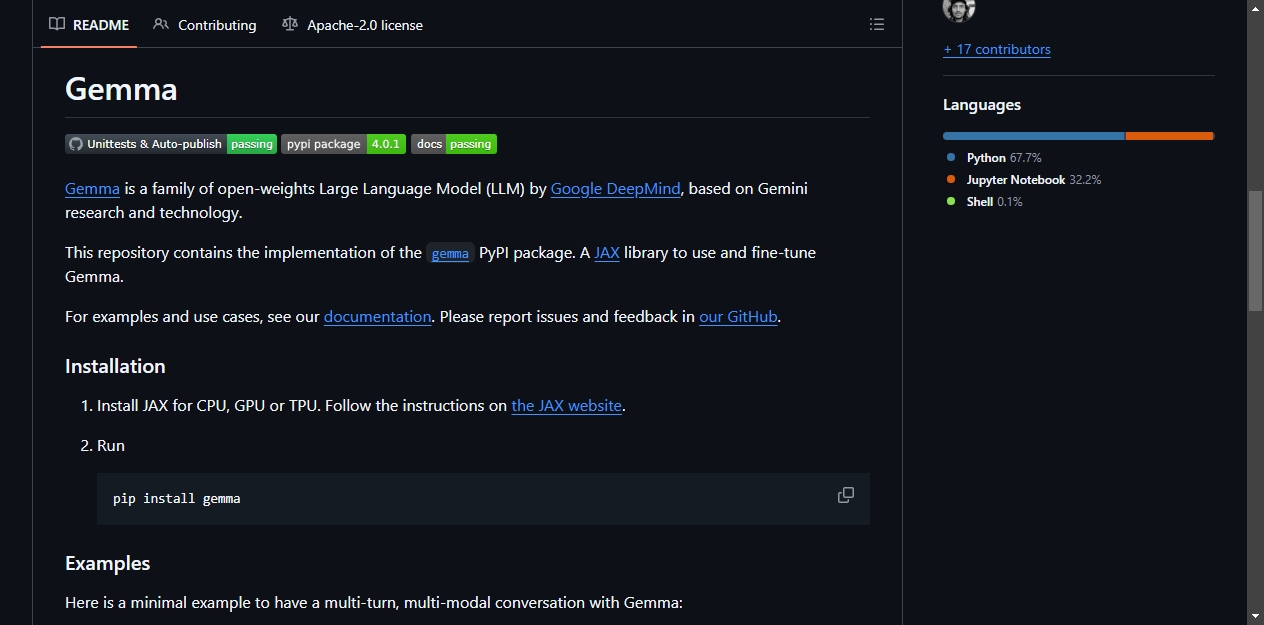Click the scrollbar down arrow
1264x625 pixels.
coord(1255,616)
